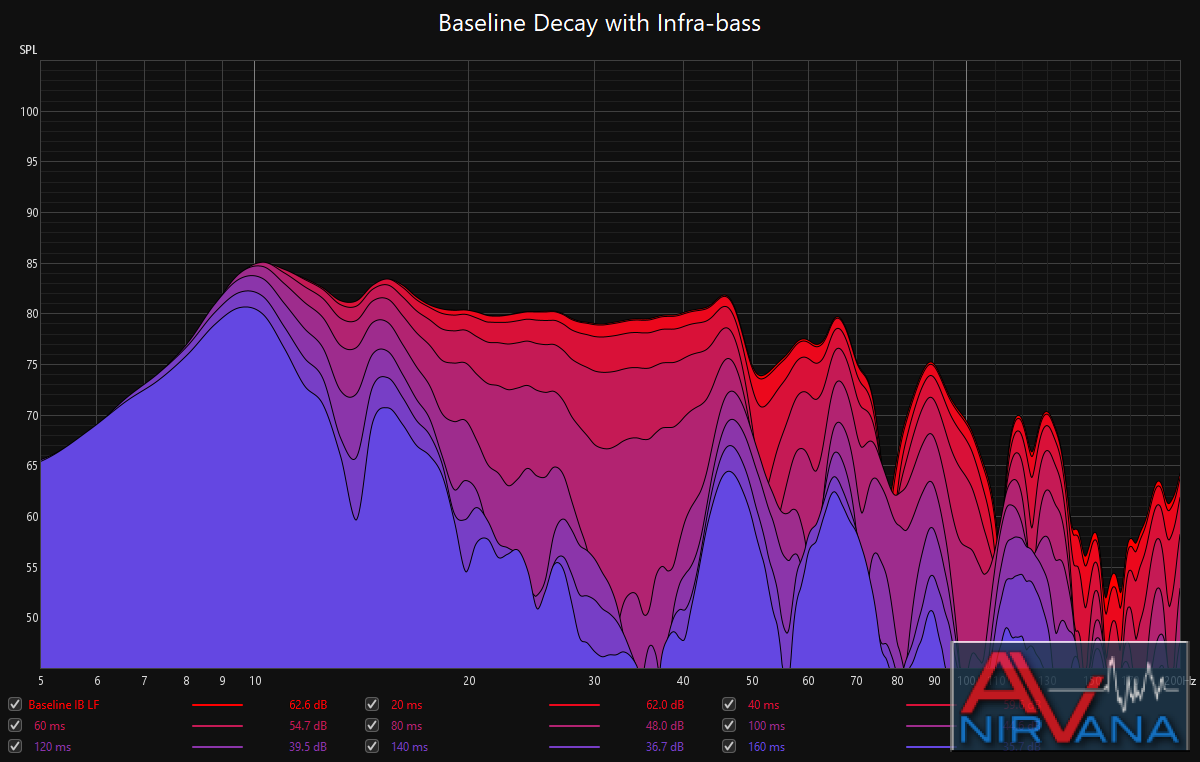1200x762 pixels.
Task: Click the '60 ms' legend label
Action: coord(48,726)
